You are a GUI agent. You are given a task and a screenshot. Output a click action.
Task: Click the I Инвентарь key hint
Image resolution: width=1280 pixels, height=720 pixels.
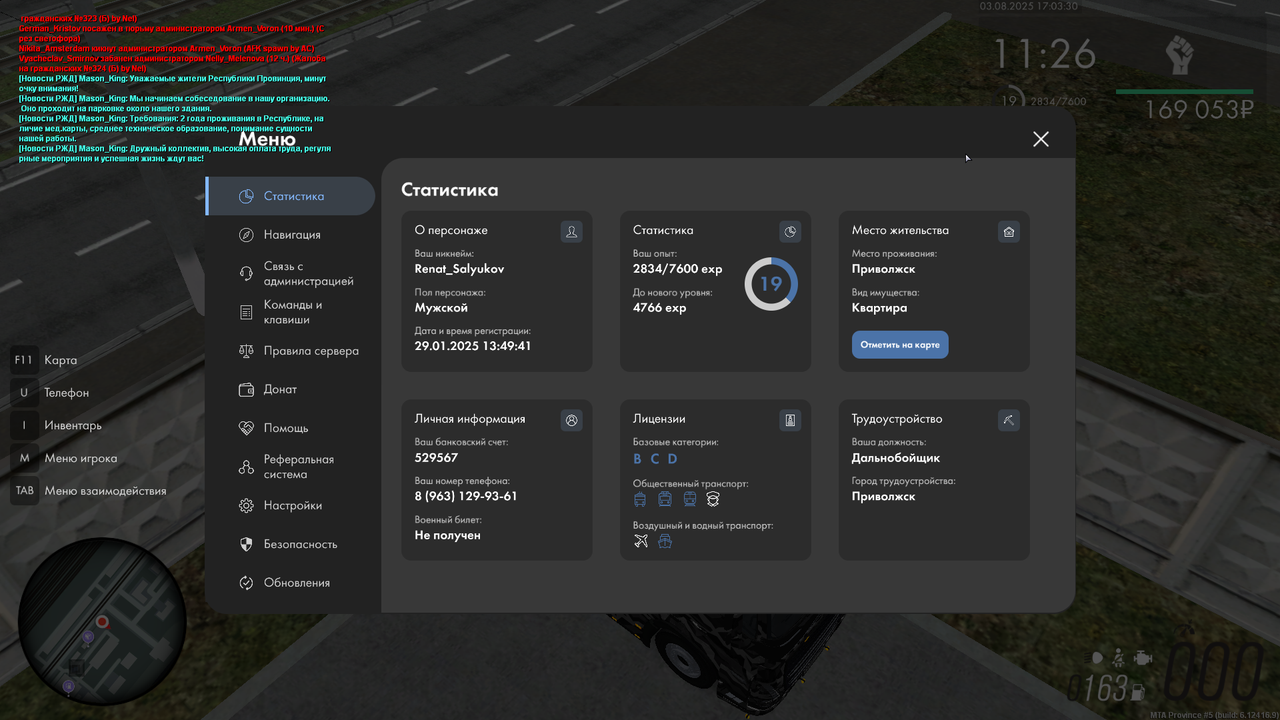click(57, 425)
